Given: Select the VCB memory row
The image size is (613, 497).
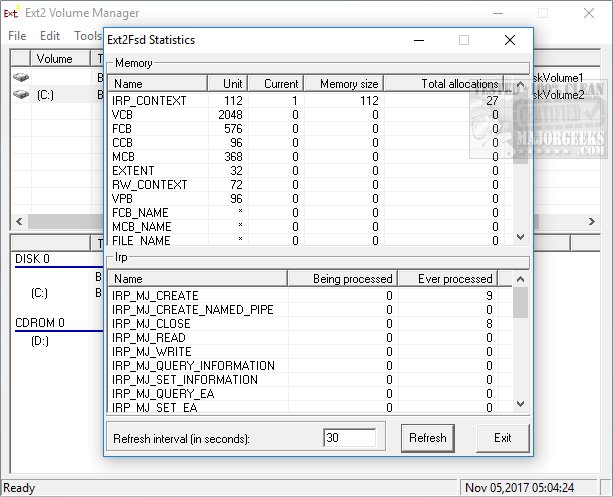Looking at the screenshot, I should [310, 115].
